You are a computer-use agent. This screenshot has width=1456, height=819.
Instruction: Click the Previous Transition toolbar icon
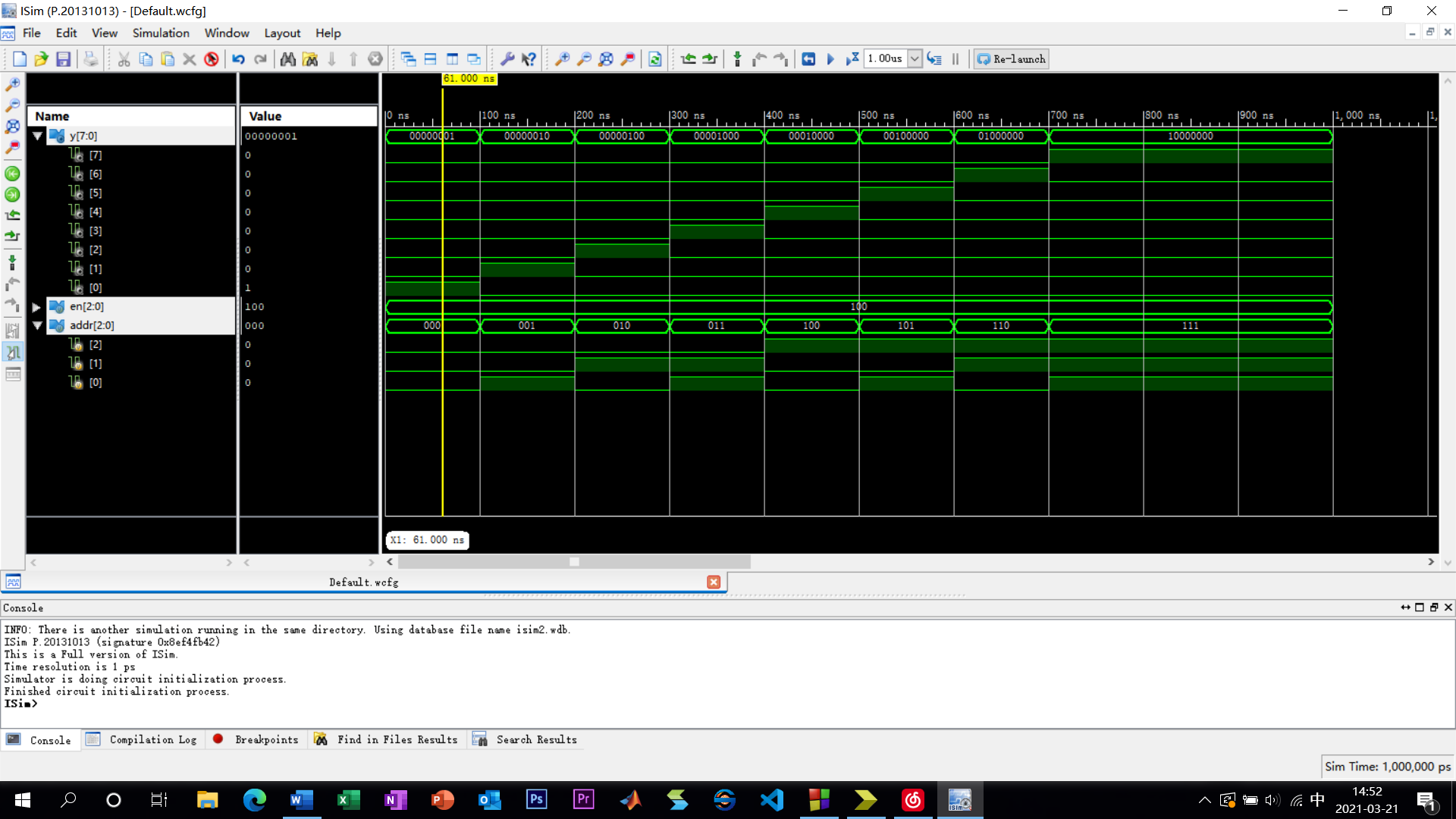click(689, 59)
